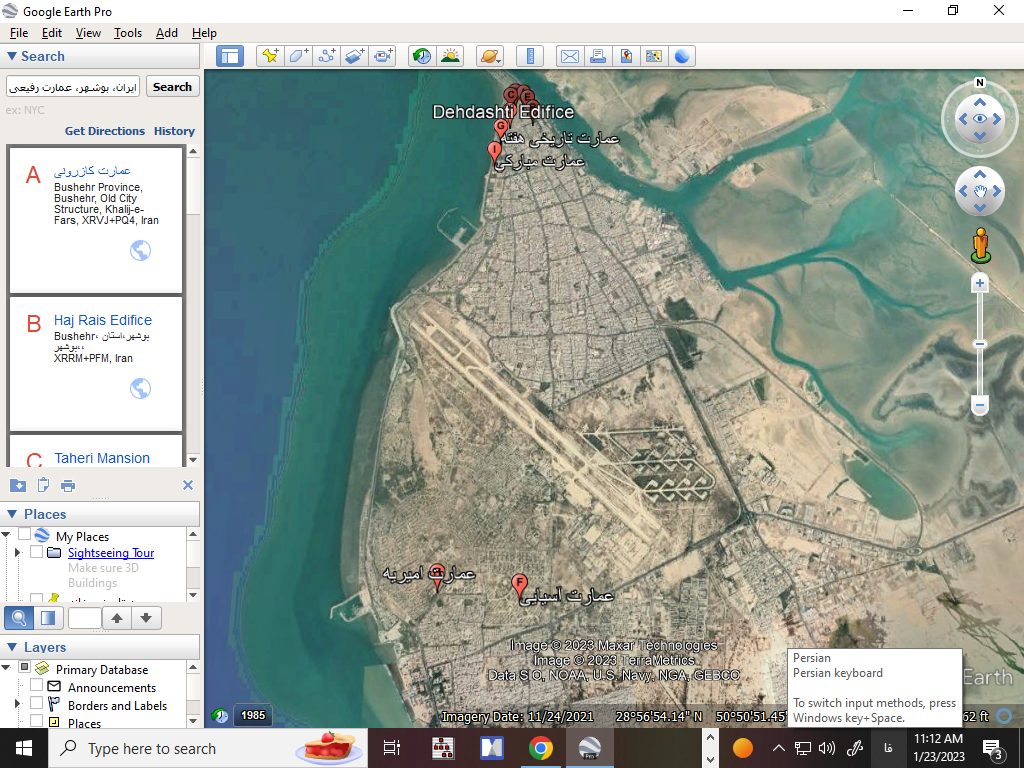Image resolution: width=1024 pixels, height=768 pixels.
Task: Check the Borders and Labels layer
Action: click(x=37, y=705)
